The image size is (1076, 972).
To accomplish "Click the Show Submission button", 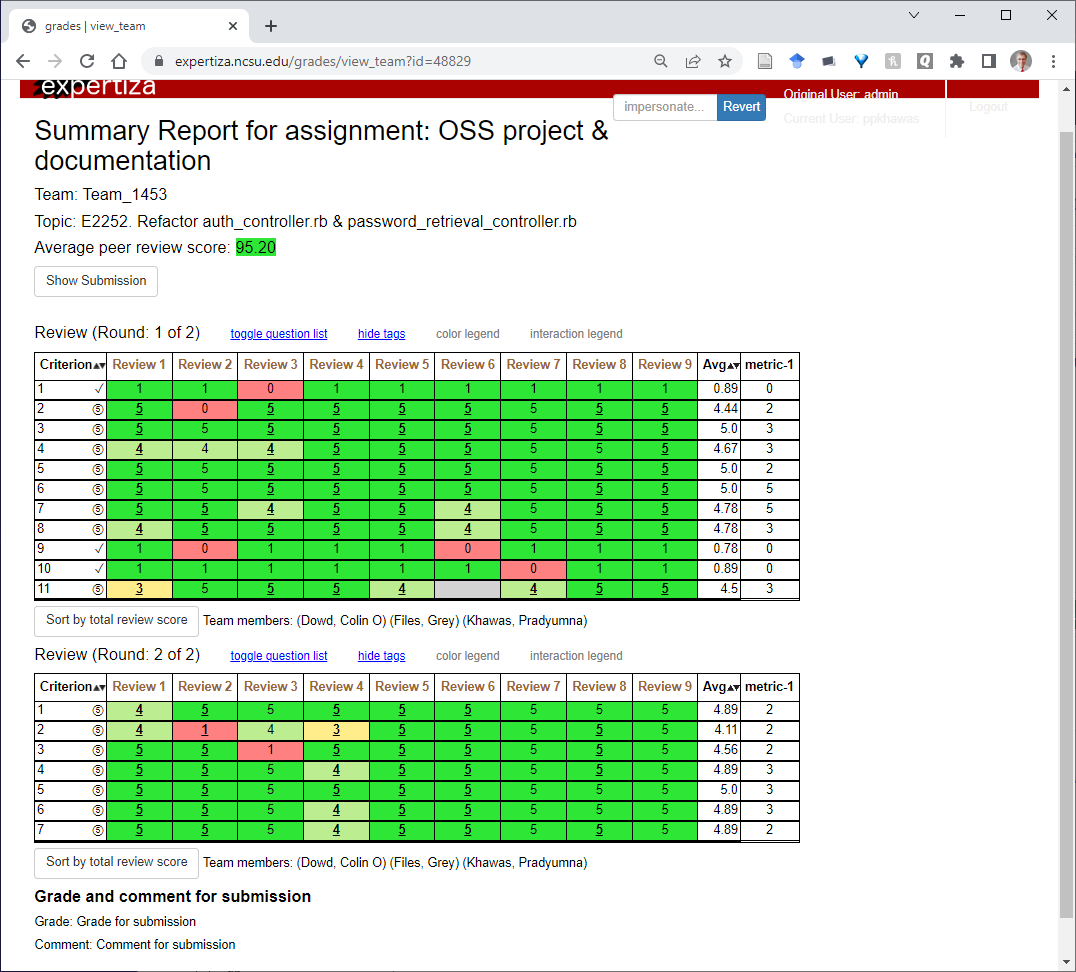I will [x=95, y=281].
